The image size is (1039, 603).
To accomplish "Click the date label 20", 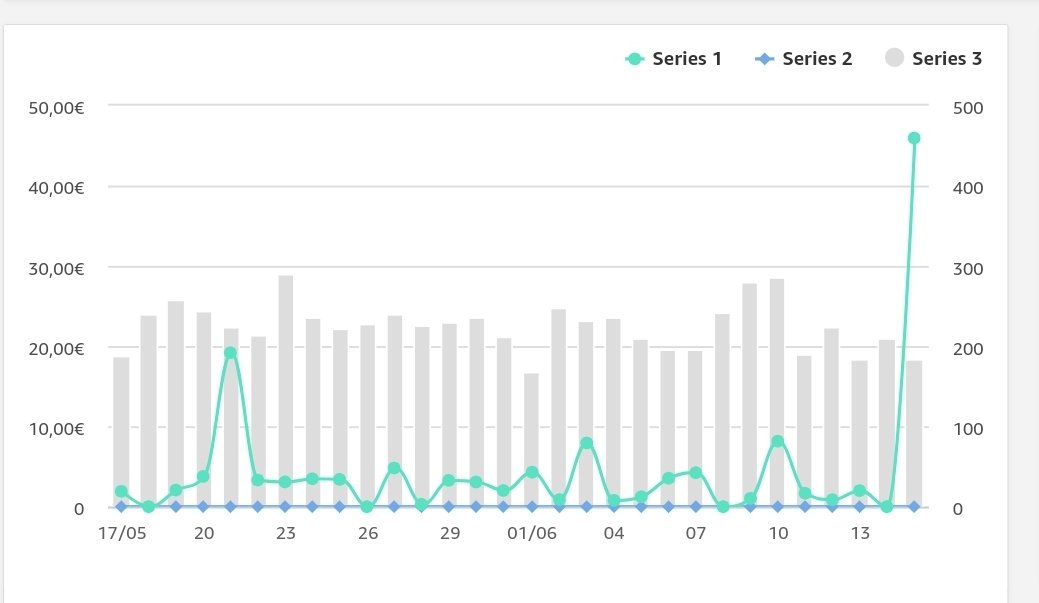I will coord(203,533).
